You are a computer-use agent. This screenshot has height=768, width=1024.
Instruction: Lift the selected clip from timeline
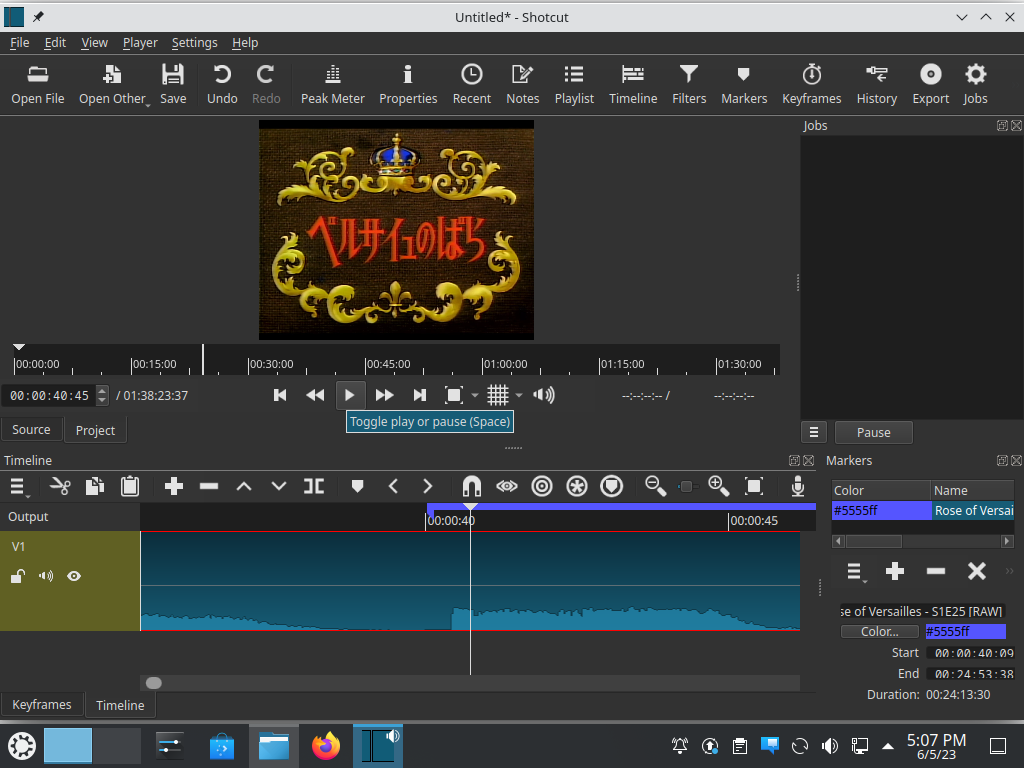pyautogui.click(x=244, y=487)
